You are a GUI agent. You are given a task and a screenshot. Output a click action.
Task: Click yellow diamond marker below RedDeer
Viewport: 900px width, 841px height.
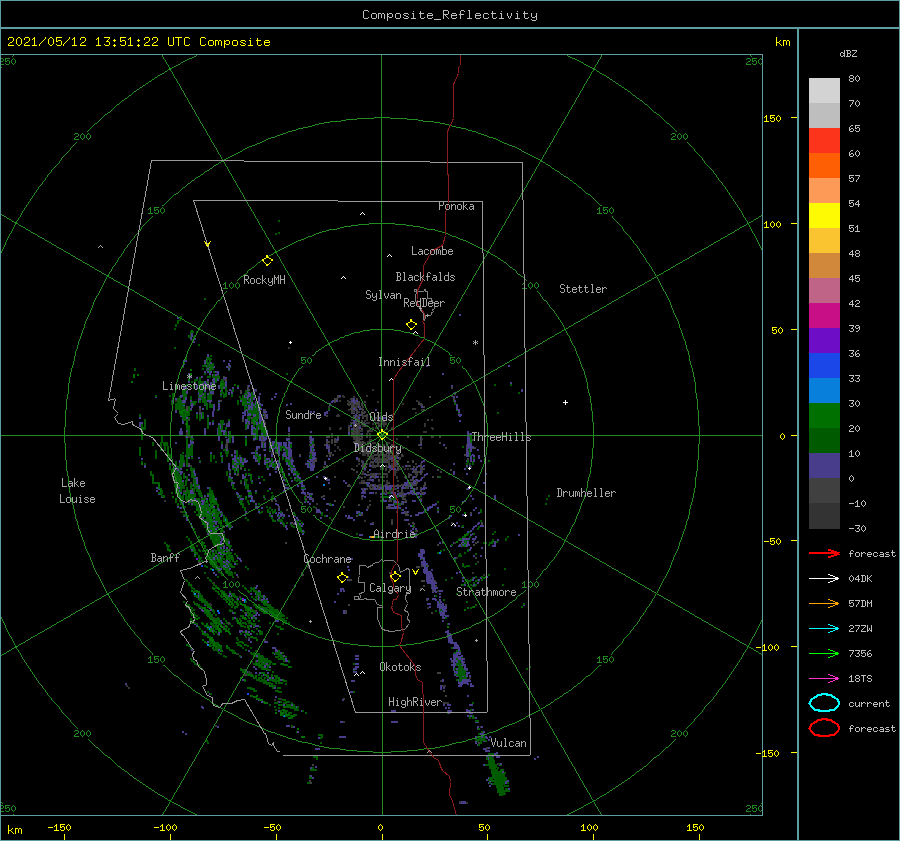411,325
